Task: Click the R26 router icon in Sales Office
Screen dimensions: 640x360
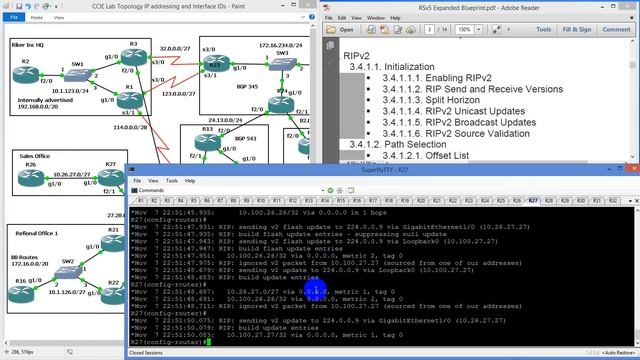Action: (x=31, y=177)
